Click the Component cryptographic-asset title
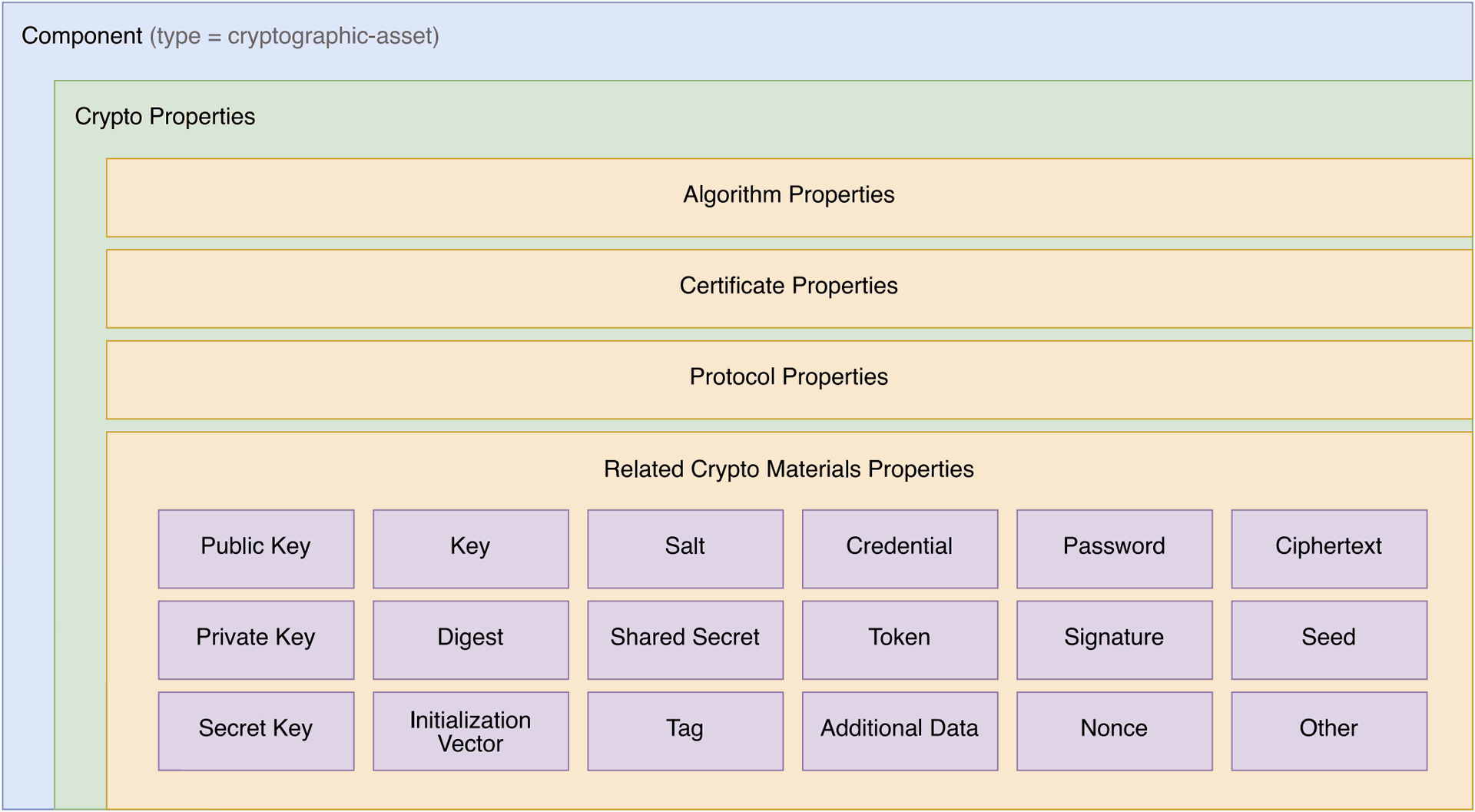The width and height of the screenshot is (1475, 812). 230,35
